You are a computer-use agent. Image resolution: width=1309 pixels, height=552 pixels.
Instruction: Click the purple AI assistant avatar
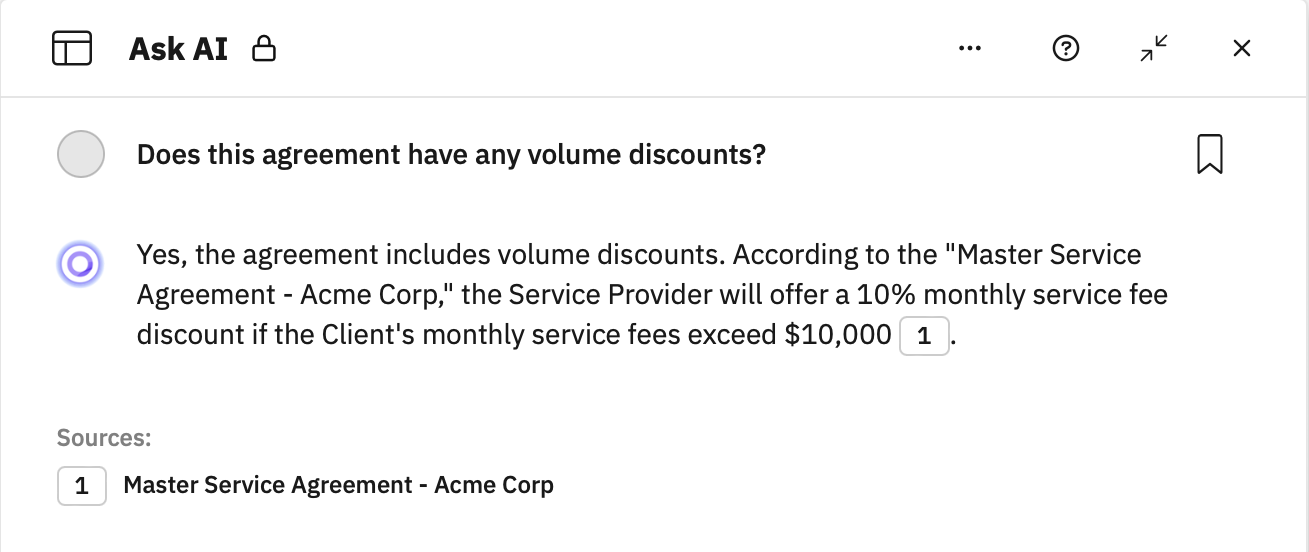[x=80, y=264]
